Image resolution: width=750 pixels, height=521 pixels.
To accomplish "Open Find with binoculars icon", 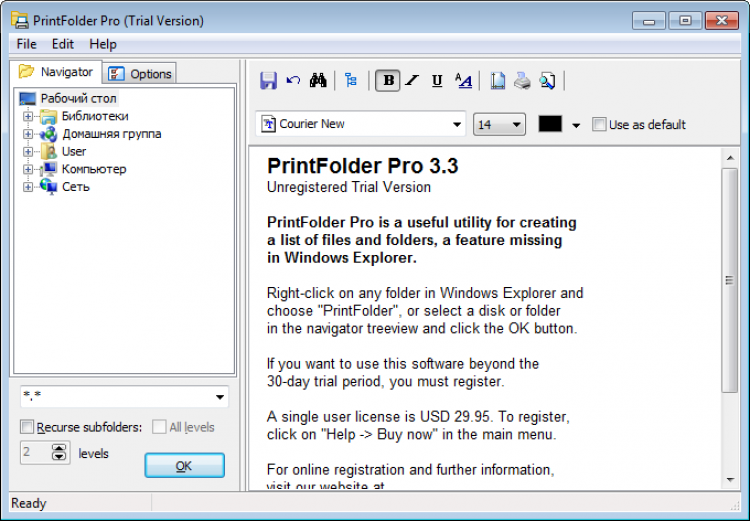I will (x=318, y=80).
